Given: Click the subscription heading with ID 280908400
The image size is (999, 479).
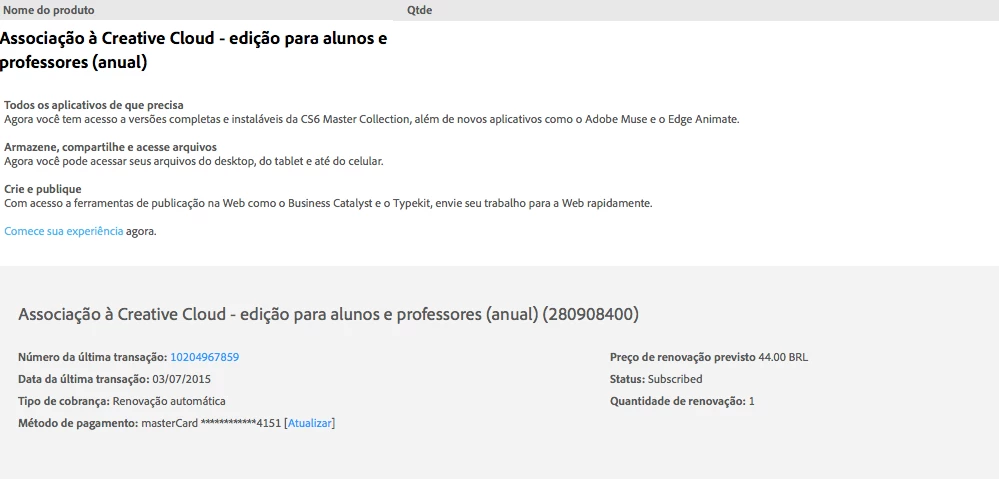Looking at the screenshot, I should point(328,315).
